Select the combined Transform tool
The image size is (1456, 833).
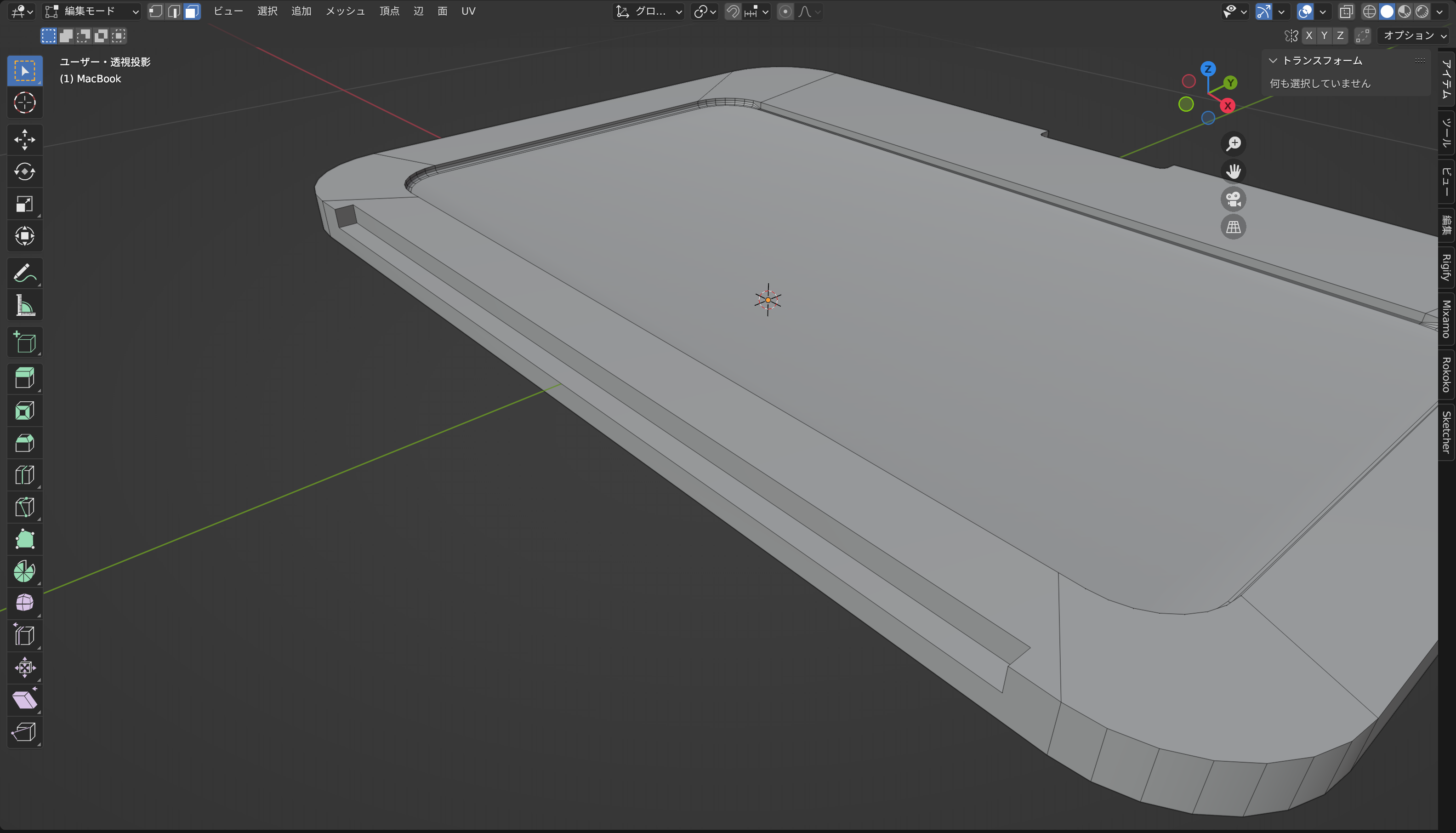(x=25, y=236)
